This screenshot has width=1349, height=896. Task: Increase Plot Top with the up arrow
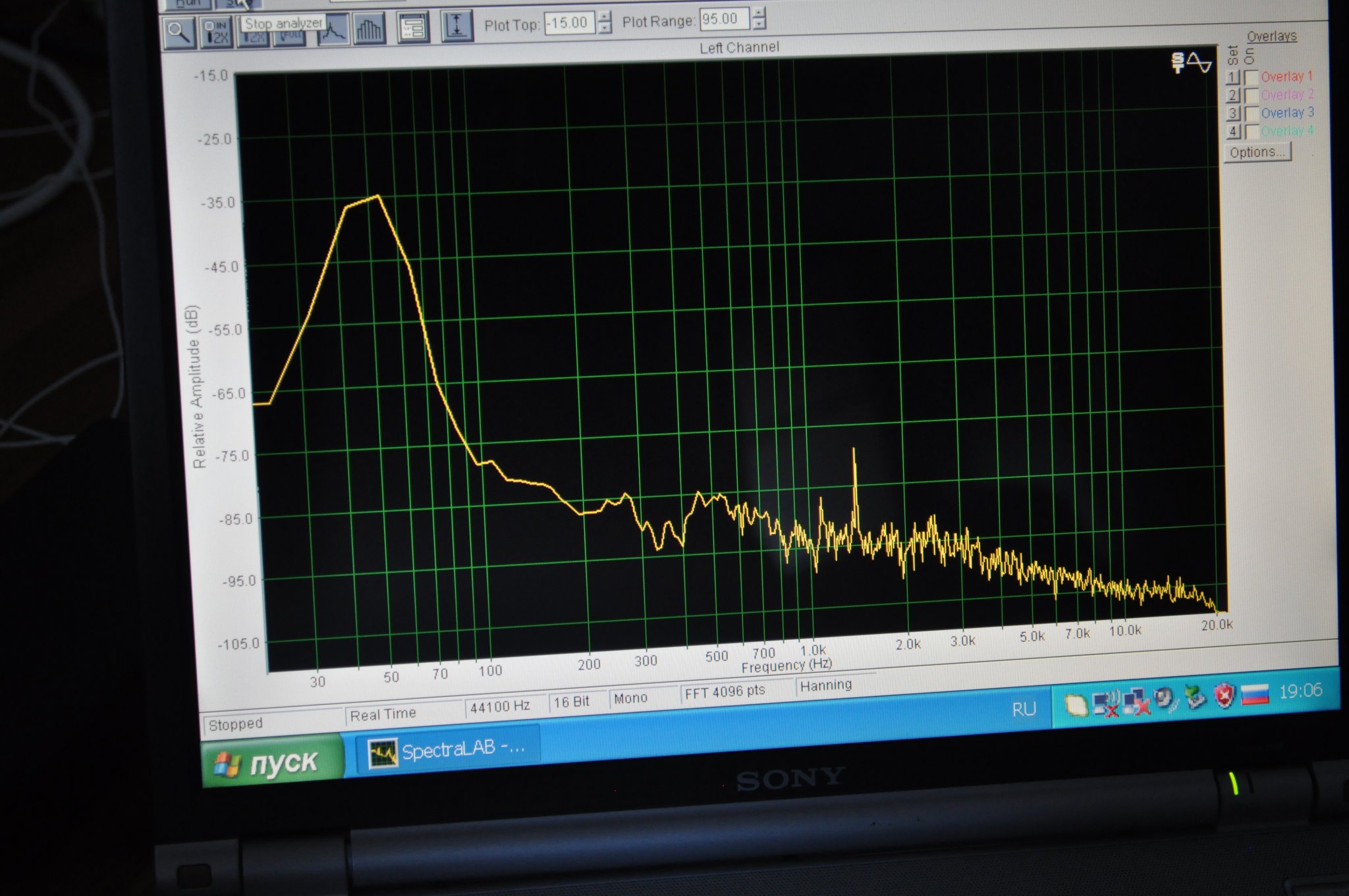pos(605,17)
